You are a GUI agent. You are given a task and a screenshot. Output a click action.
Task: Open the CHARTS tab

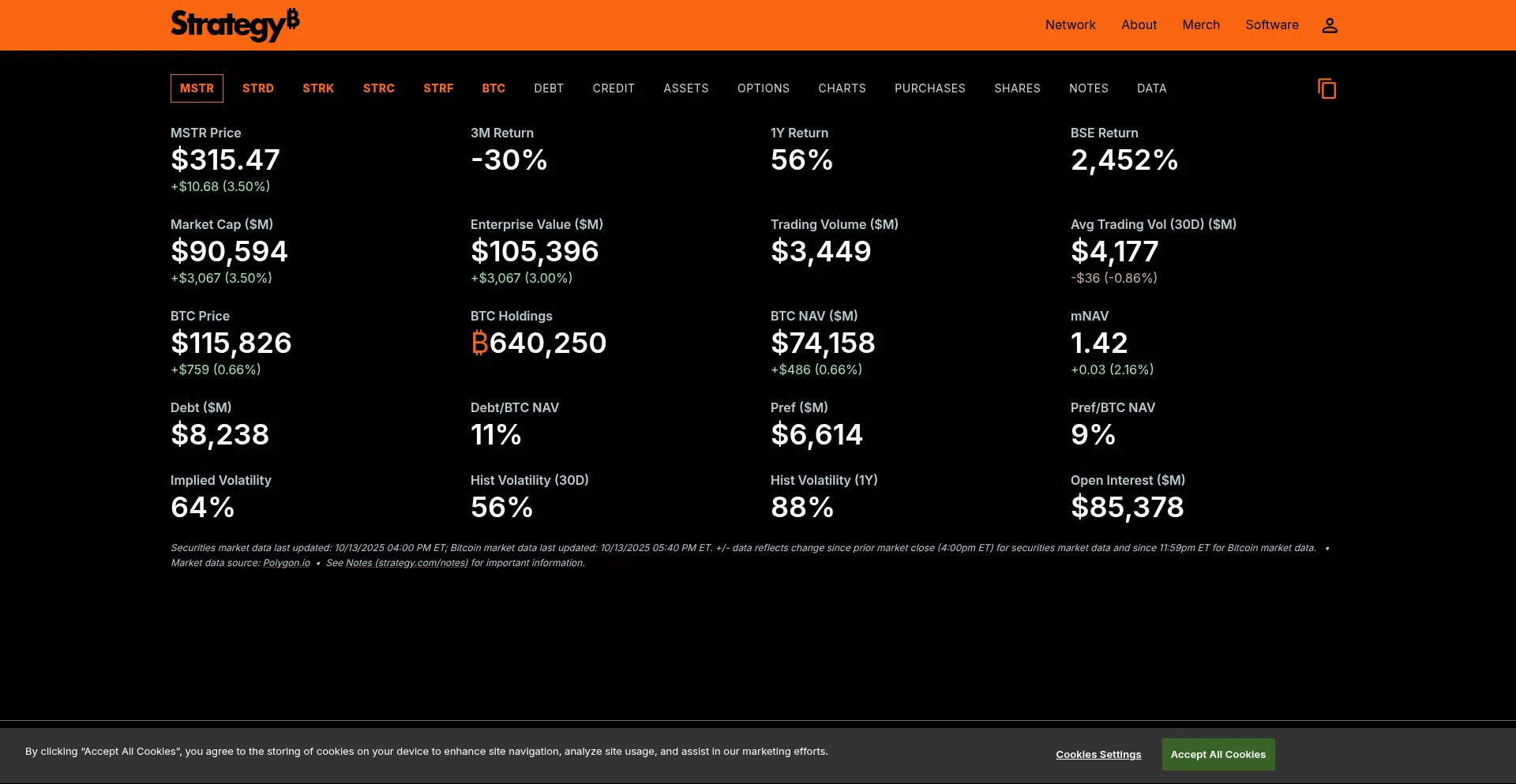pos(842,88)
